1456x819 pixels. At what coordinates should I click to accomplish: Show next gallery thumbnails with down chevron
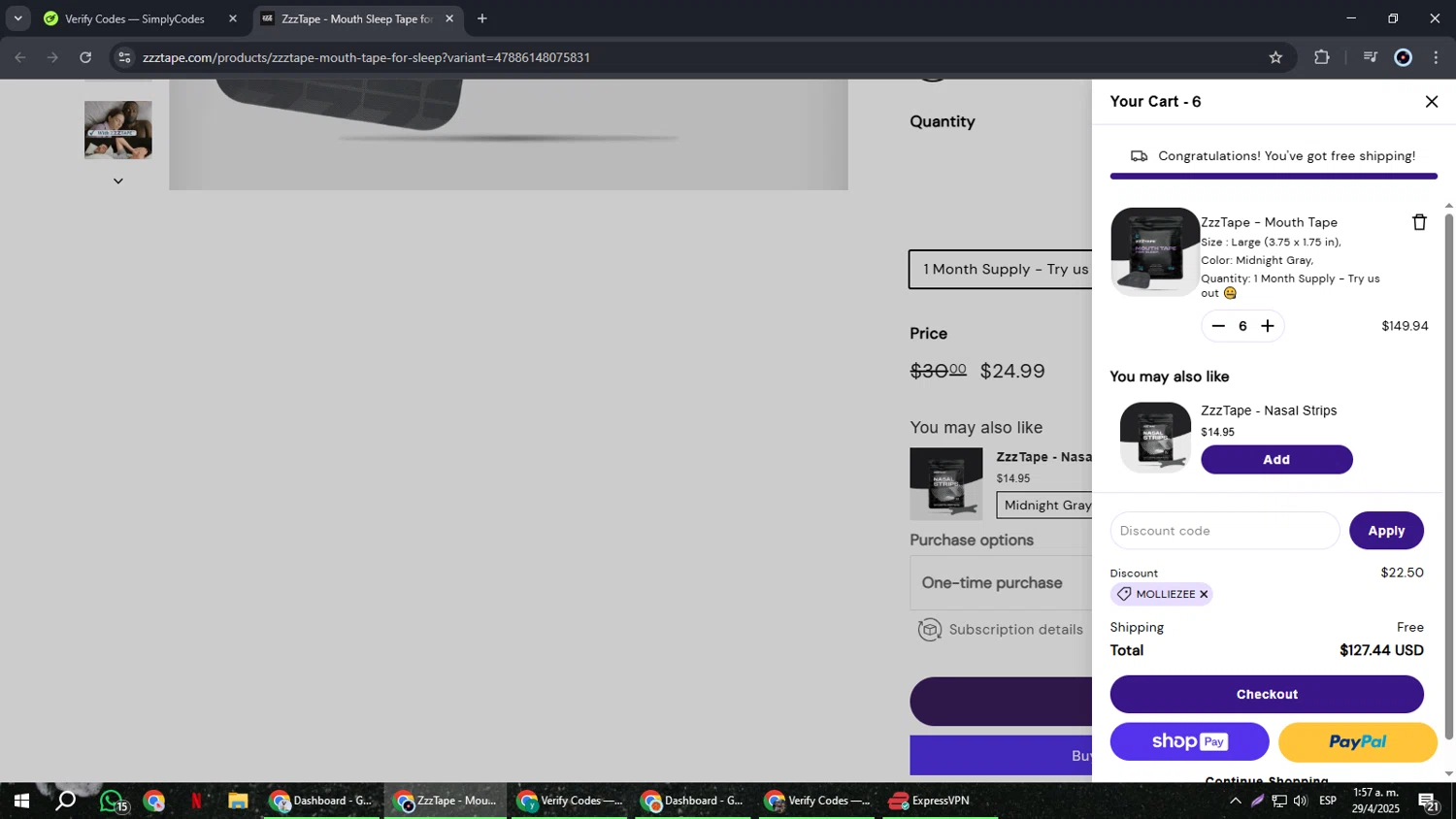[118, 180]
